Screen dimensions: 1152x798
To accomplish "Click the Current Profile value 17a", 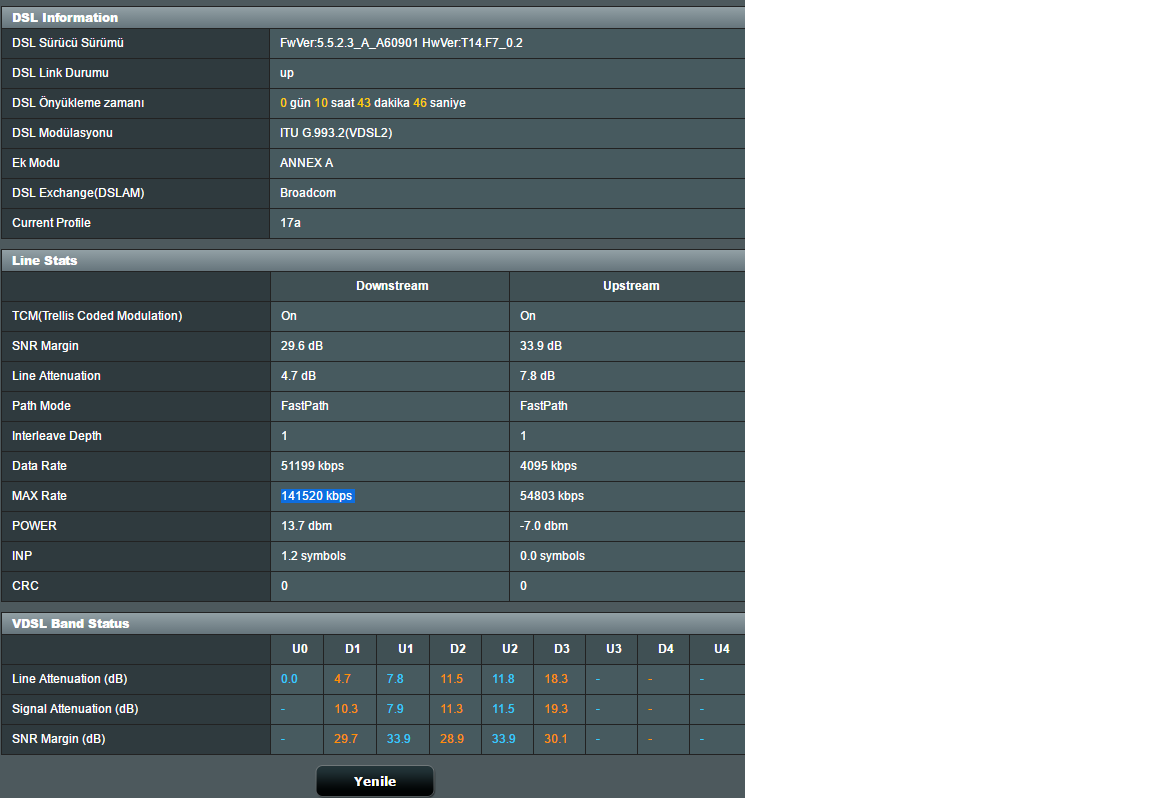I will pos(290,223).
